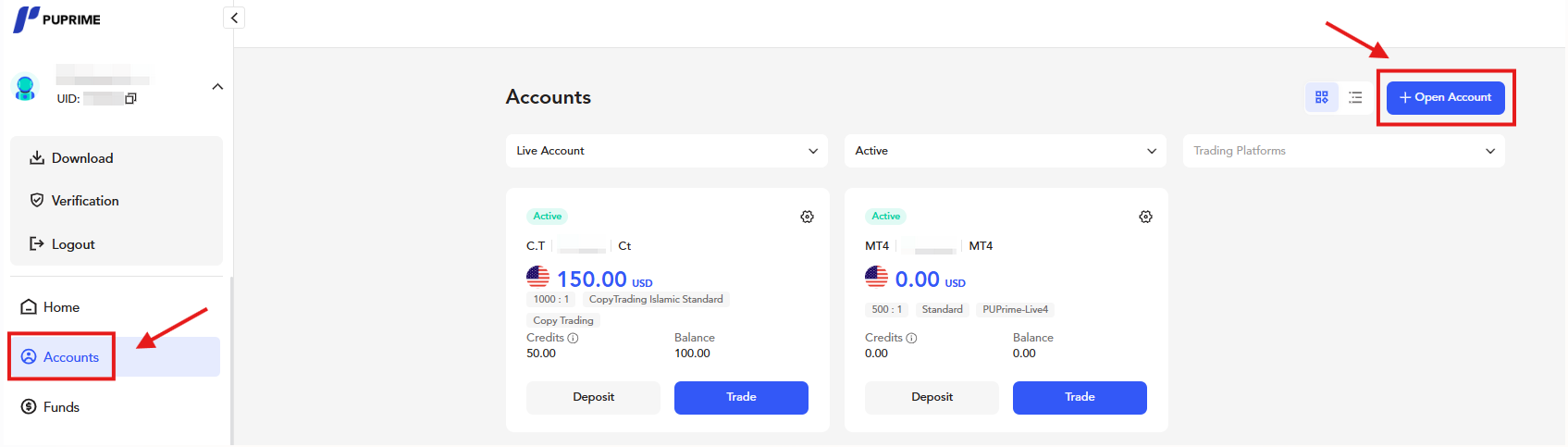Image resolution: width=1568 pixels, height=447 pixels.
Task: Click Deposit on the MT4 account
Action: tap(932, 397)
